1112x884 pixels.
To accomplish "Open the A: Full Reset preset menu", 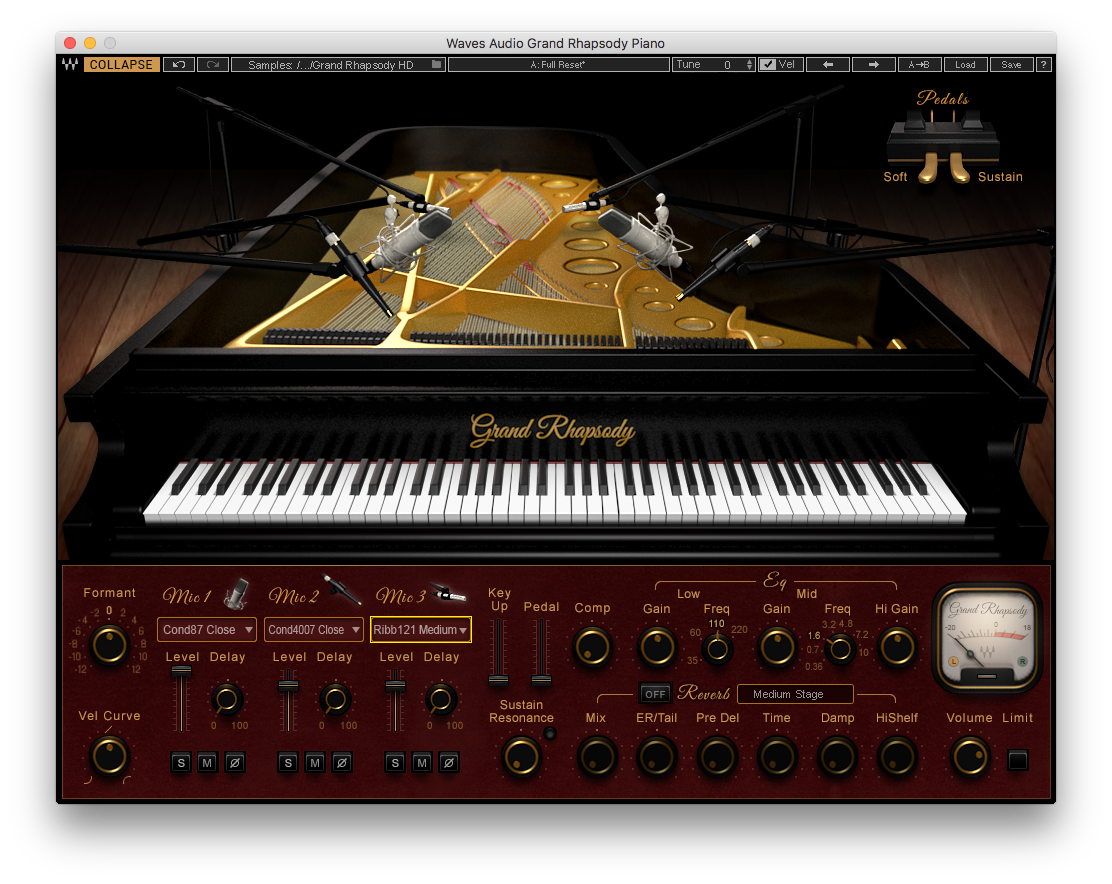I will pyautogui.click(x=559, y=65).
